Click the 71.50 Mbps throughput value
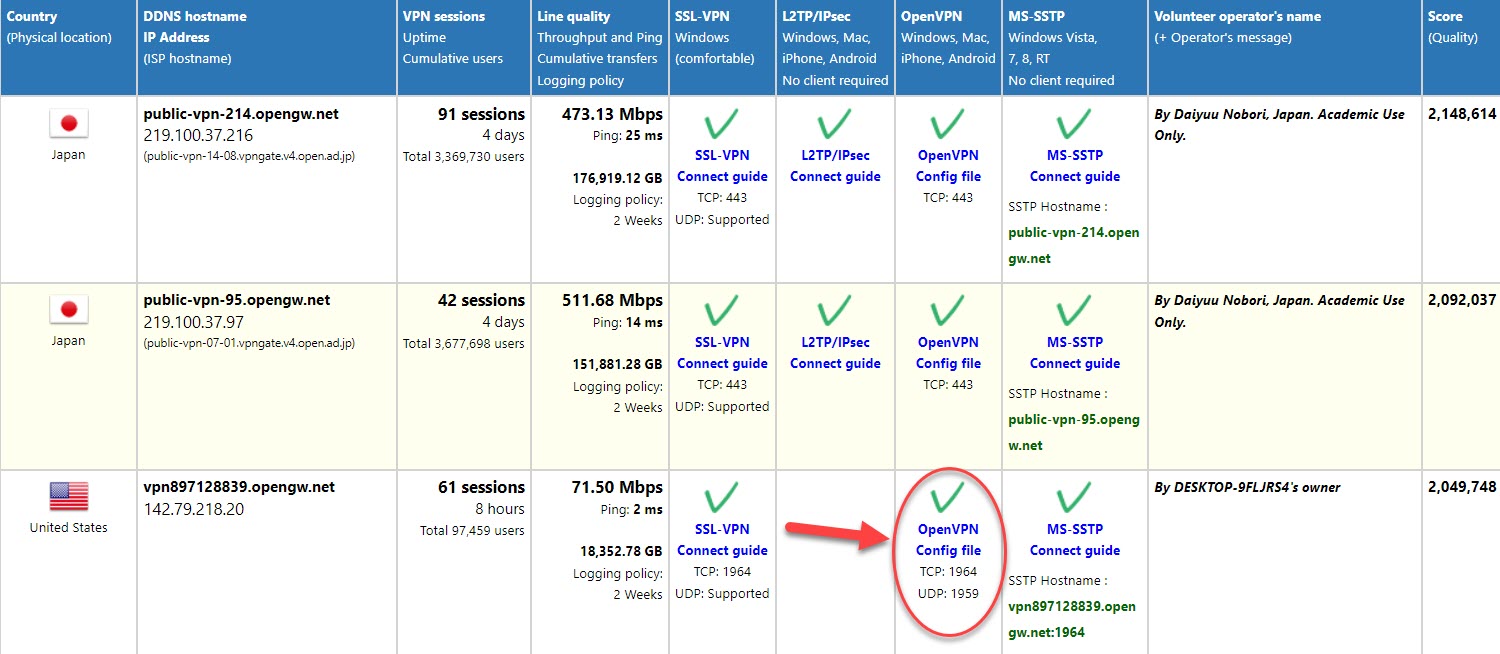1500x654 pixels. (617, 487)
